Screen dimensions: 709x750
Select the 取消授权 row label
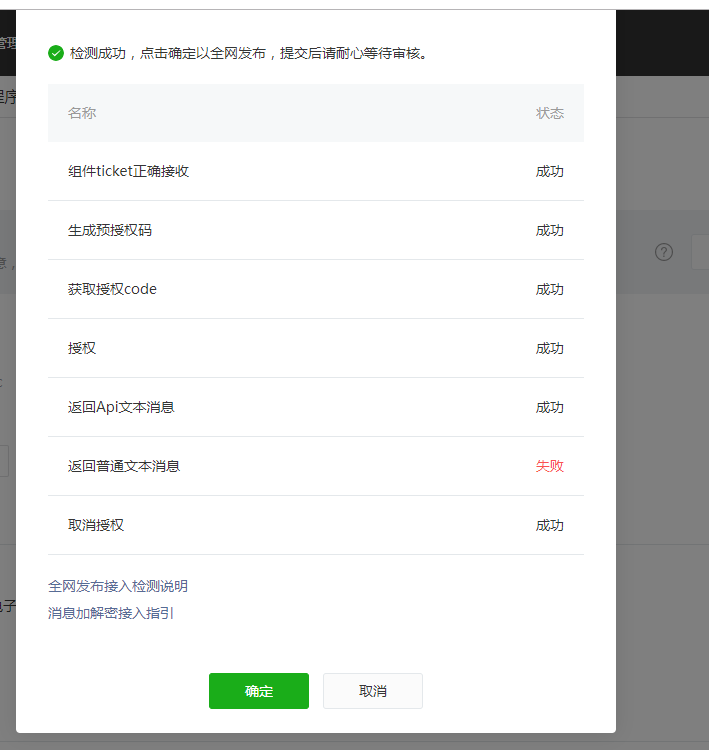click(96, 525)
